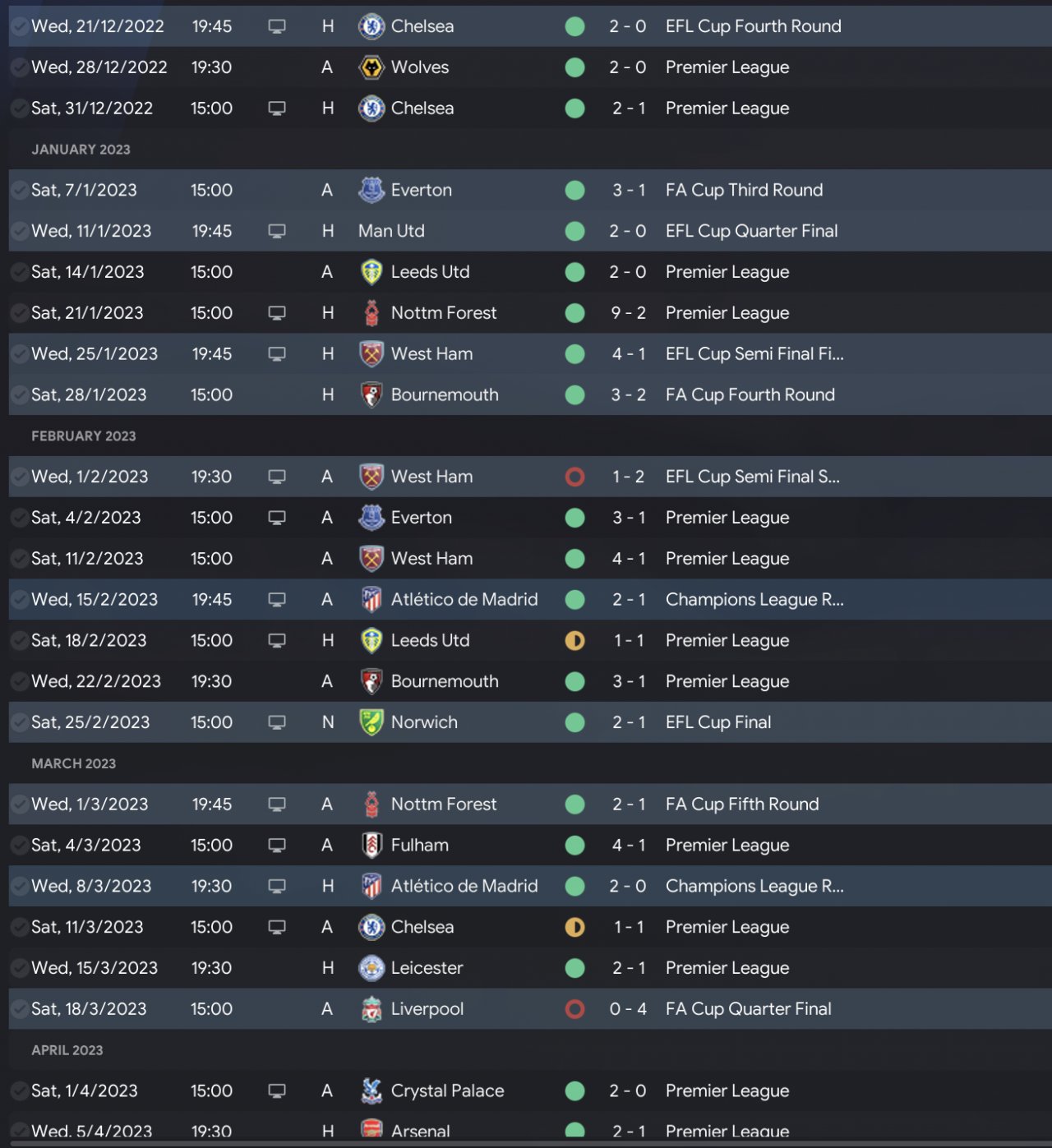Toggle the checkmark beside Sat, 1/4/2023
The image size is (1052, 1148).
coord(19,1091)
